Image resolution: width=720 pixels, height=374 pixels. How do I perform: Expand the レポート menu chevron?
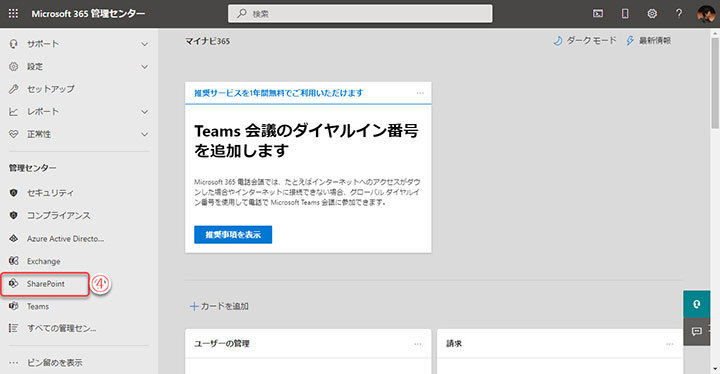pos(144,112)
